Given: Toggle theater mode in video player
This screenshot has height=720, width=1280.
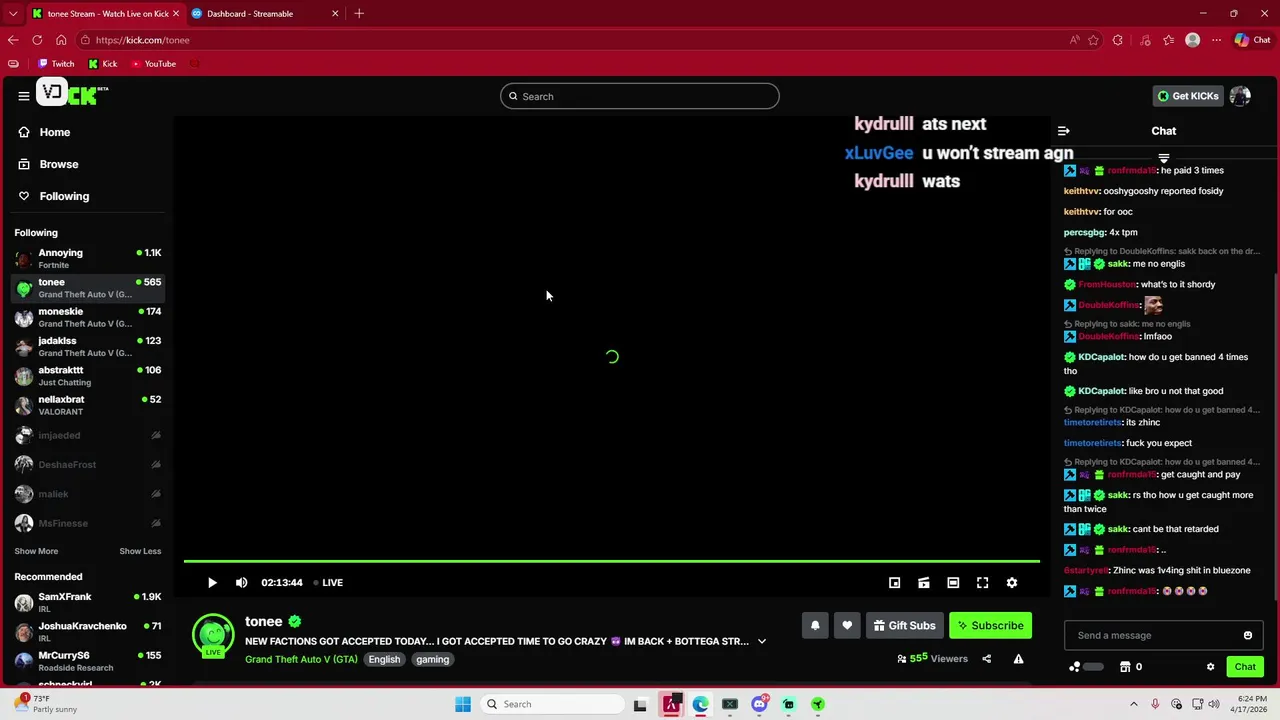Looking at the screenshot, I should tap(953, 583).
